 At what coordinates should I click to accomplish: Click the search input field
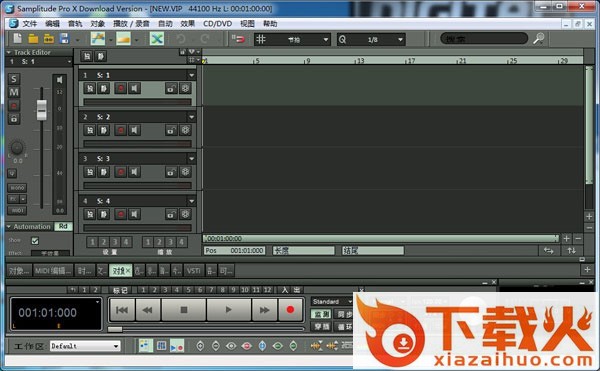[484, 39]
